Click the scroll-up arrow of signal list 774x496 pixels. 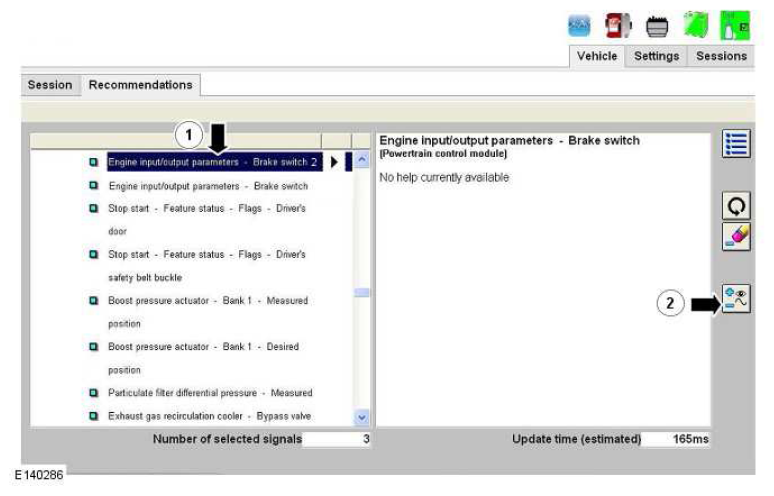(362, 160)
